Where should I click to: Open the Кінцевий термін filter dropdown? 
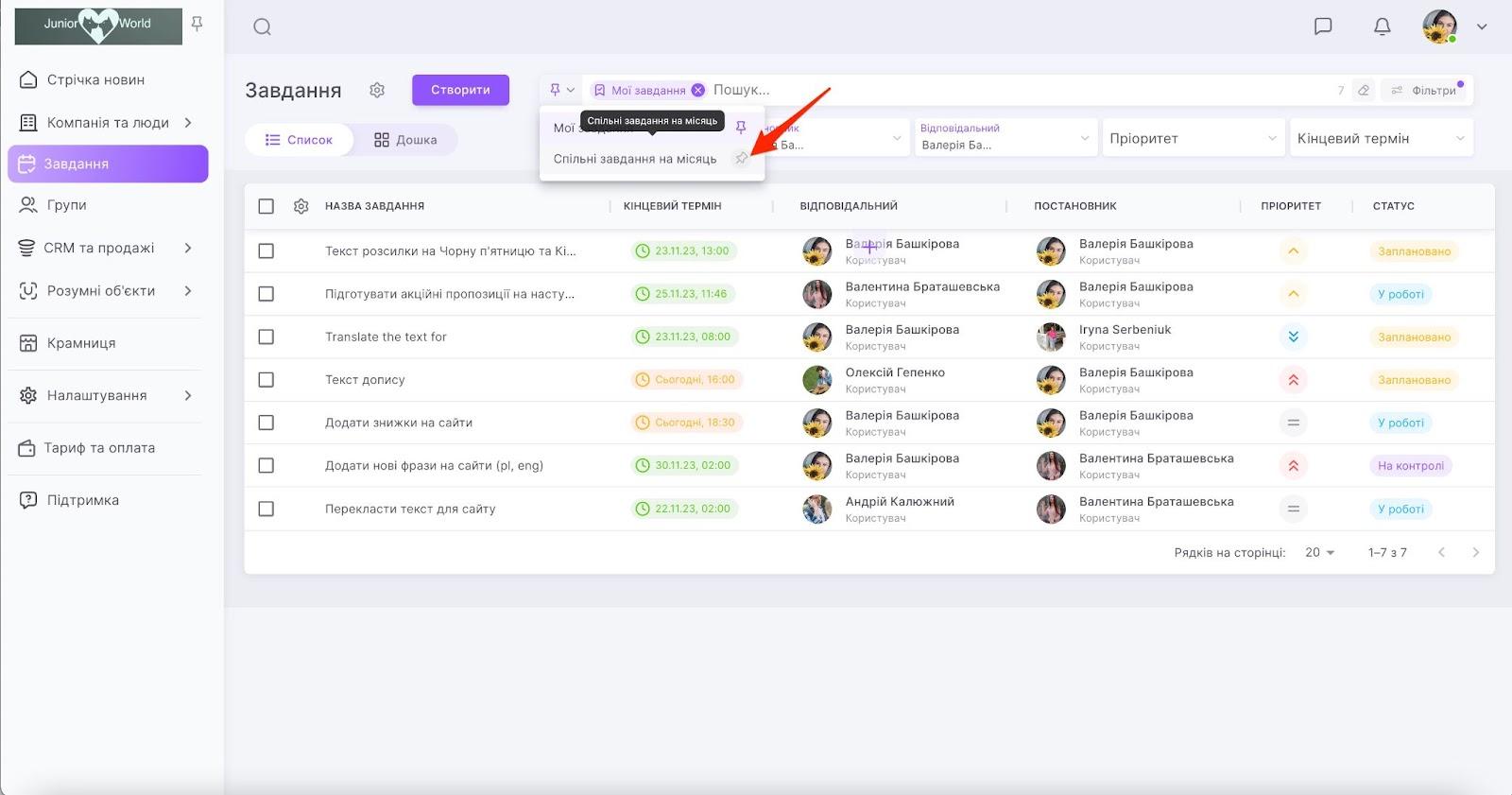[1381, 138]
